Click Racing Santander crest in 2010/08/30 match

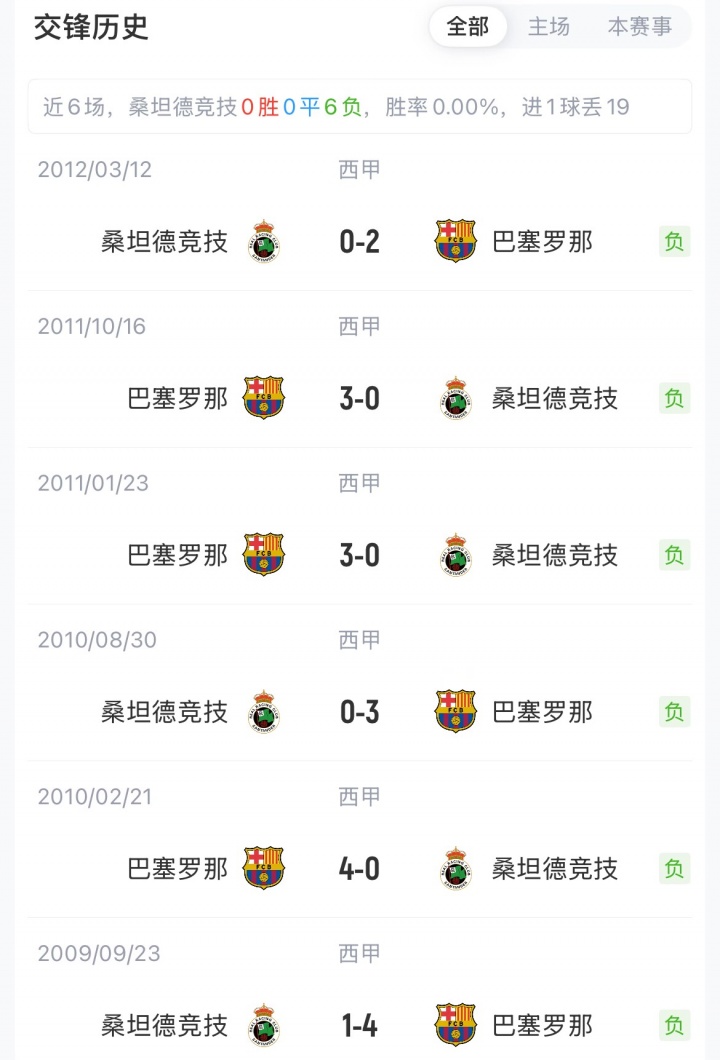tap(264, 711)
